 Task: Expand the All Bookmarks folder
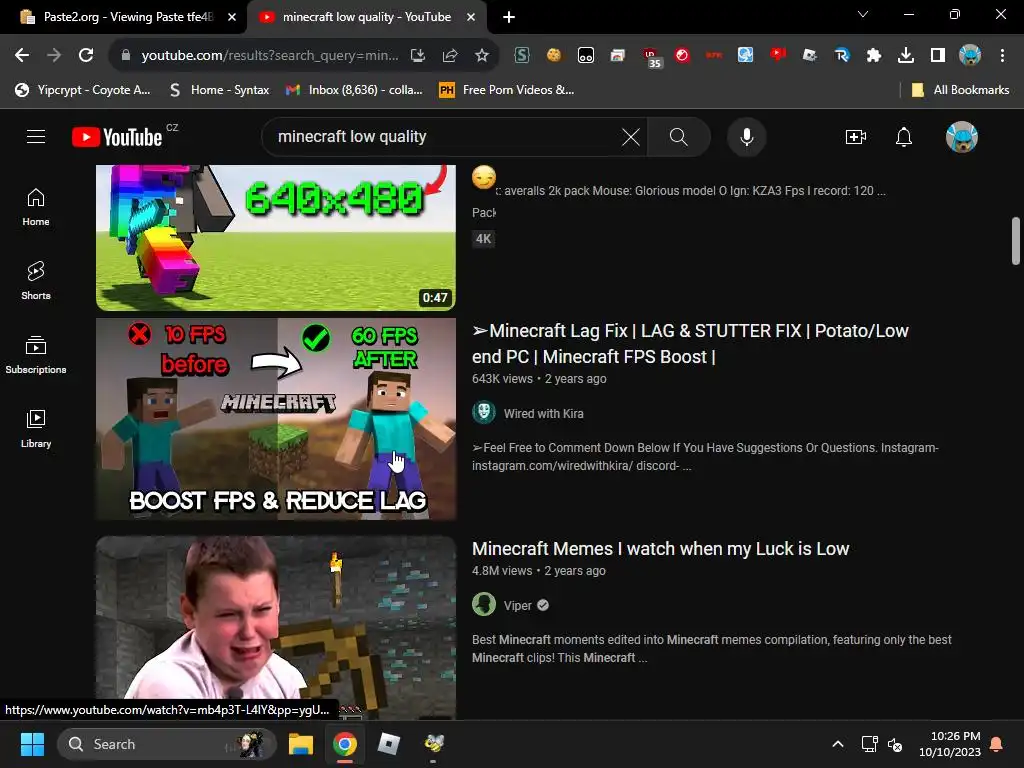point(960,90)
